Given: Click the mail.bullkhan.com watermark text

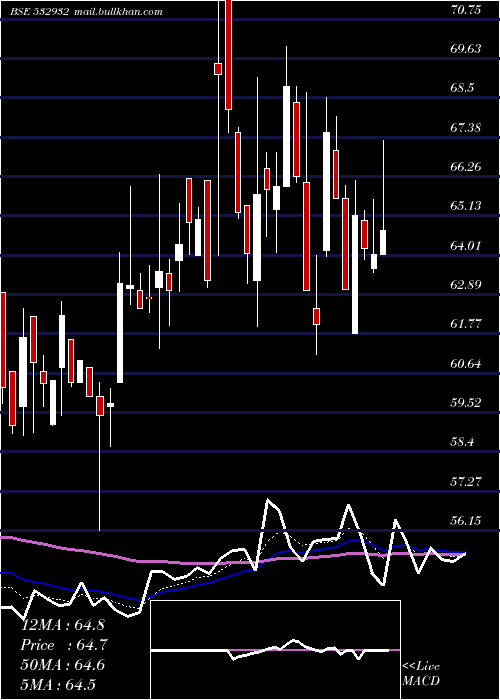Looking at the screenshot, I should click(117, 12).
